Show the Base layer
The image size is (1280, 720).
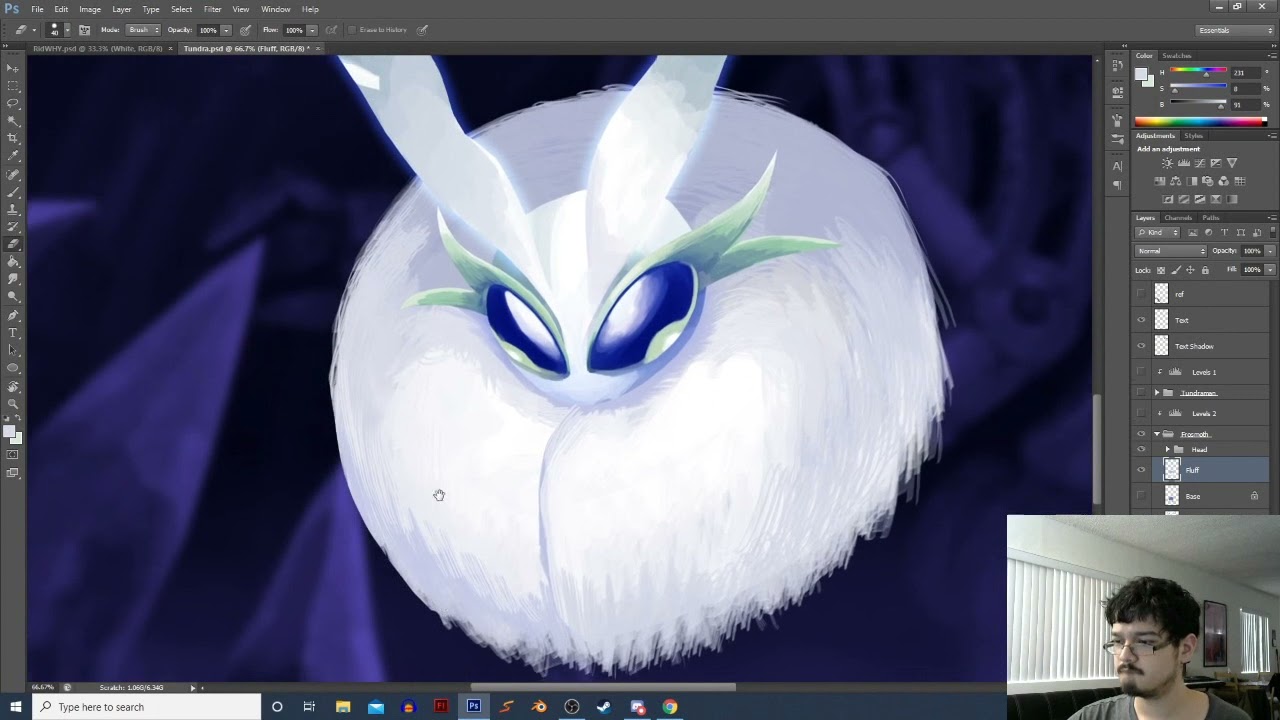click(1141, 496)
